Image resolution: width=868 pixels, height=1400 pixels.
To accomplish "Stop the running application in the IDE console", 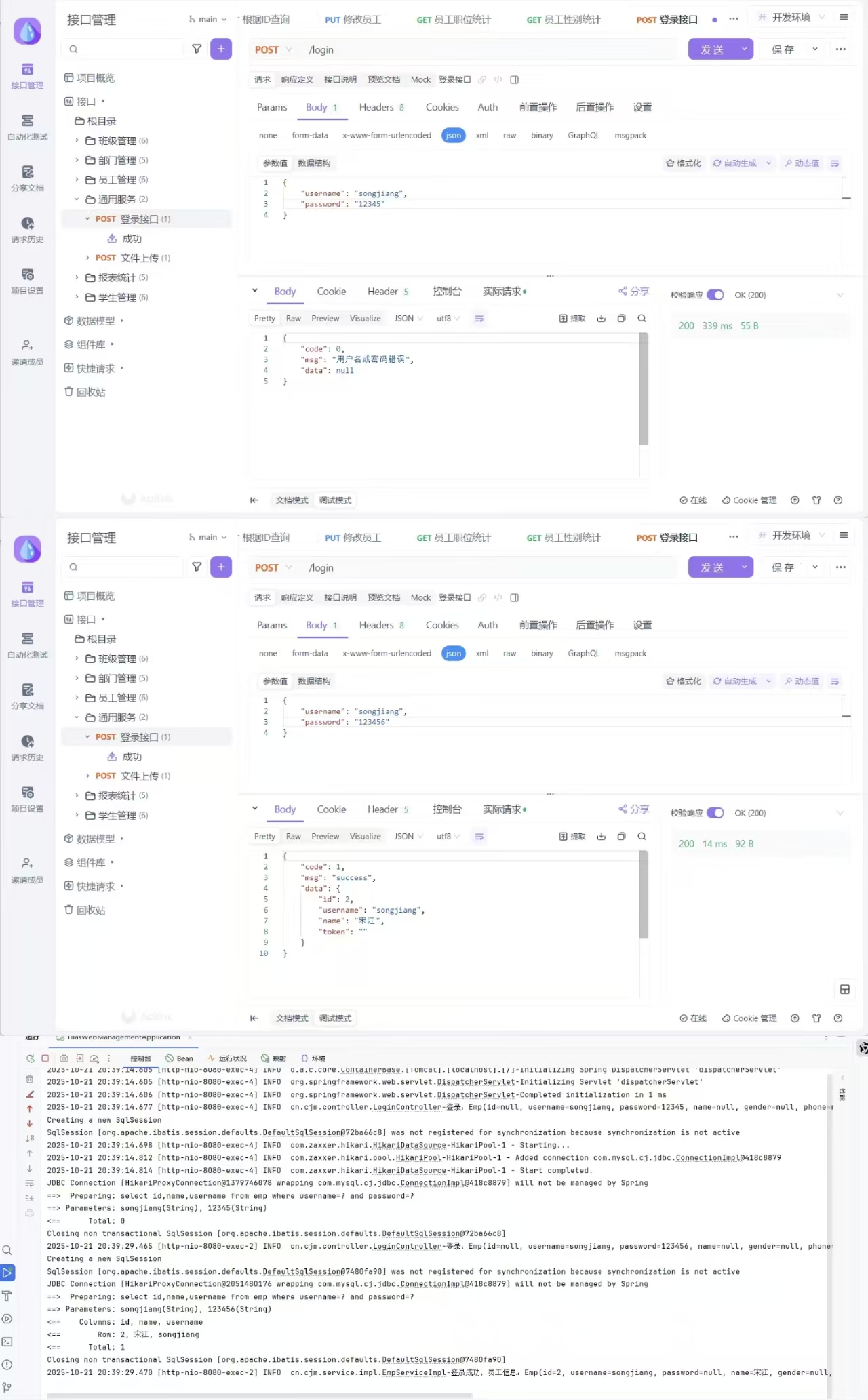I will (x=45, y=1058).
